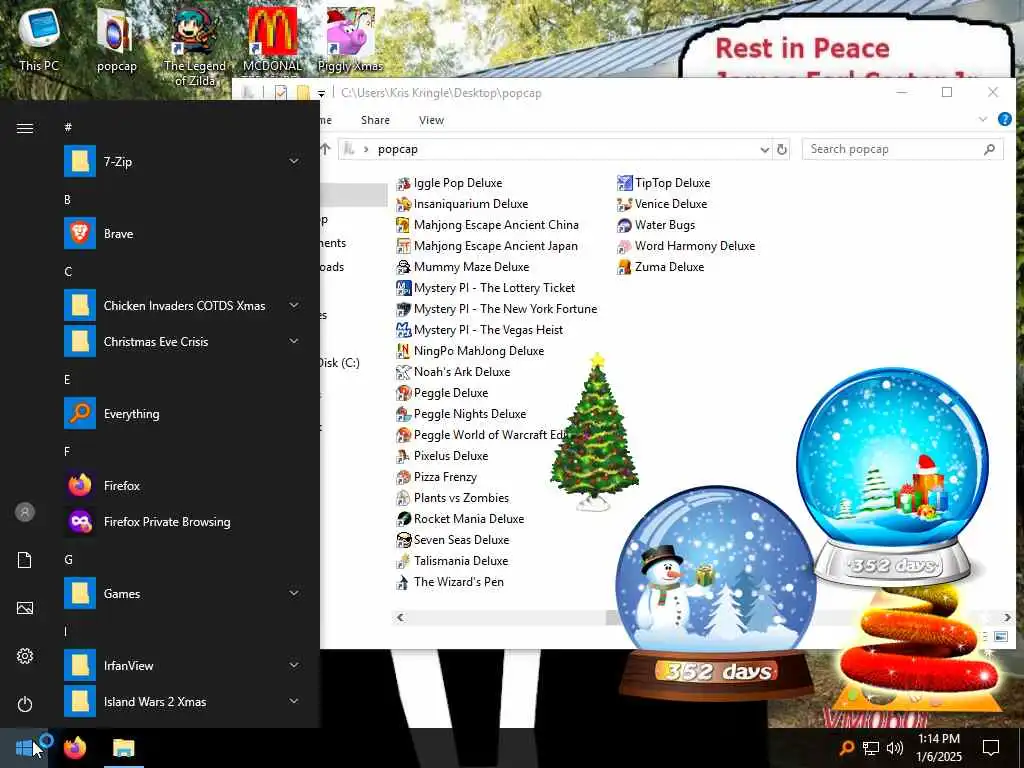
Task: Toggle ribbon expand chevron in Explorer
Action: coord(982,119)
